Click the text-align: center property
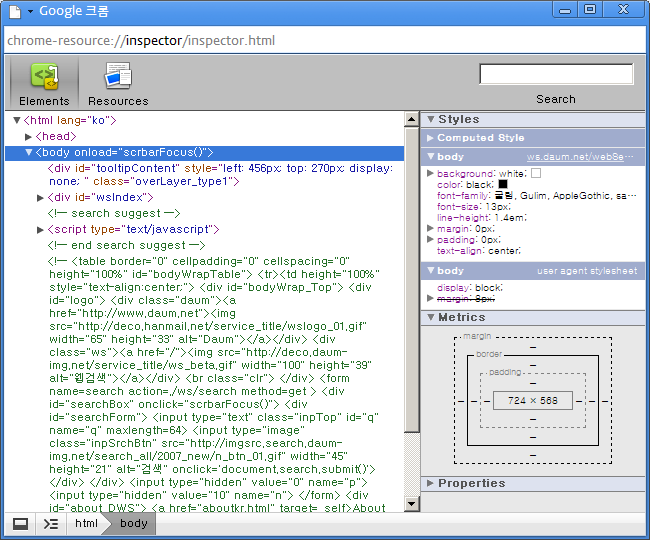Screen dimensions: 650x540 click(479, 251)
